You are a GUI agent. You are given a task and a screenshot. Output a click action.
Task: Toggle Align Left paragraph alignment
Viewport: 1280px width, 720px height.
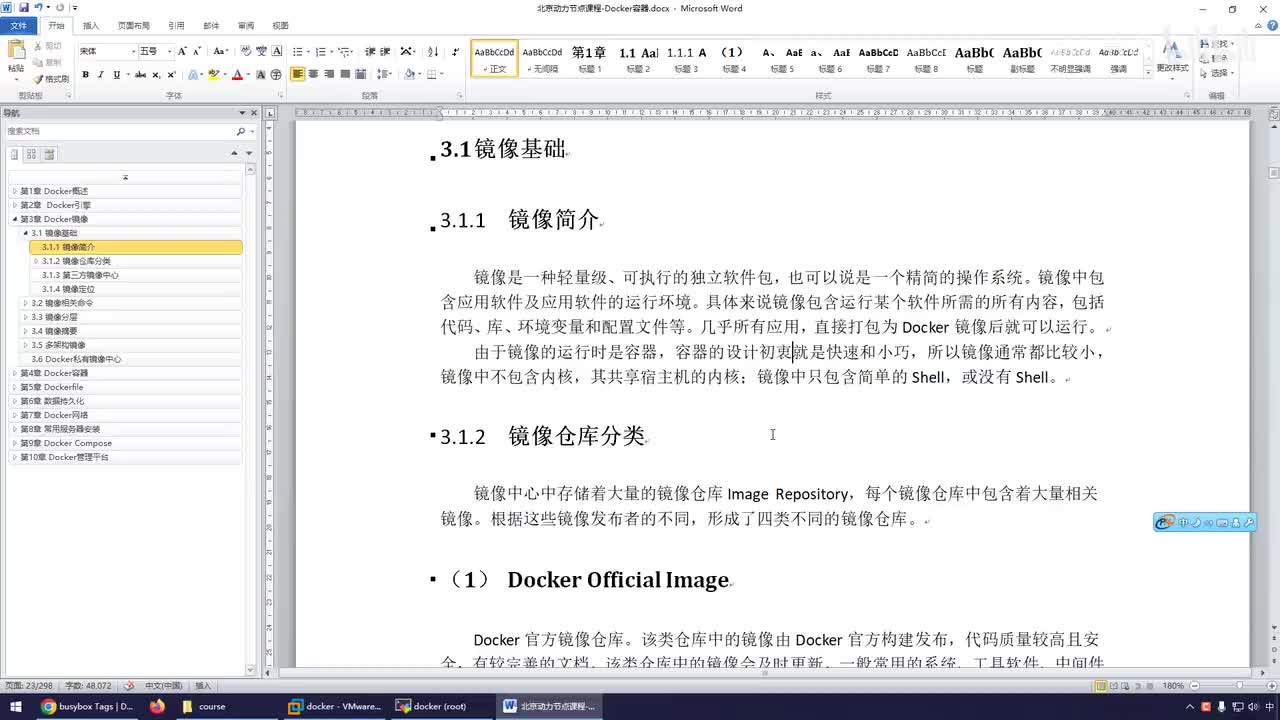298,74
